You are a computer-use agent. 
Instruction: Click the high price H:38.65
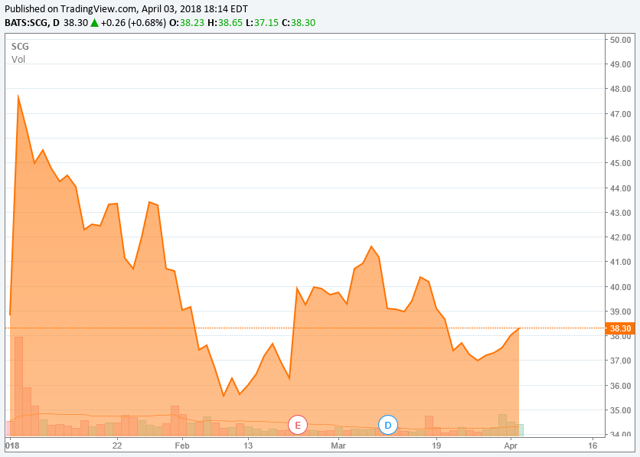pyautogui.click(x=225, y=23)
